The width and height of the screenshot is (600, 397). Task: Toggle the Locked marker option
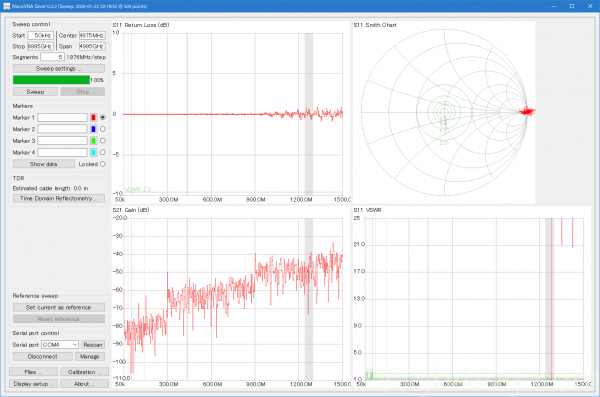coord(103,164)
